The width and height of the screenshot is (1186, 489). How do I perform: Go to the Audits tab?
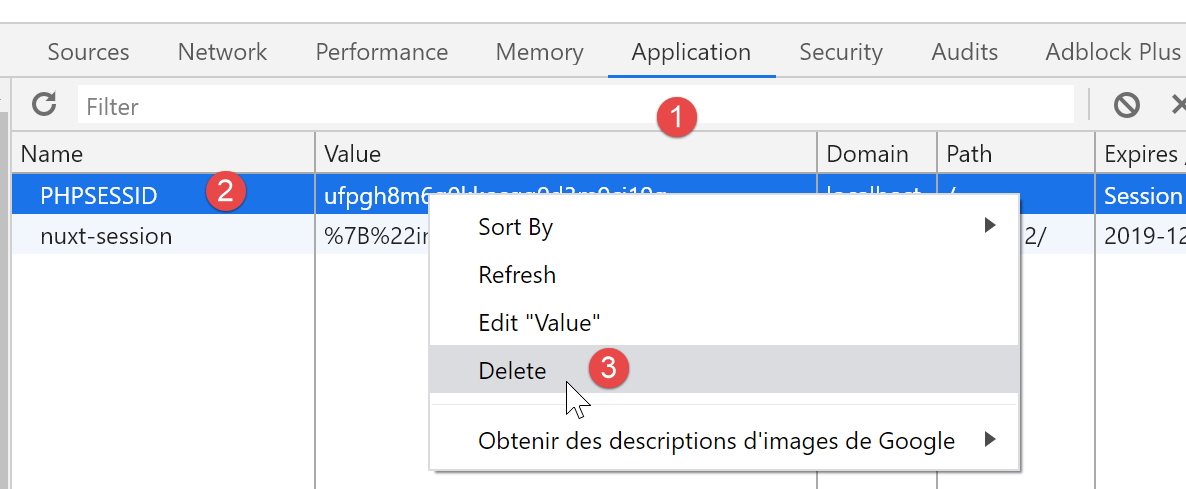(x=964, y=52)
